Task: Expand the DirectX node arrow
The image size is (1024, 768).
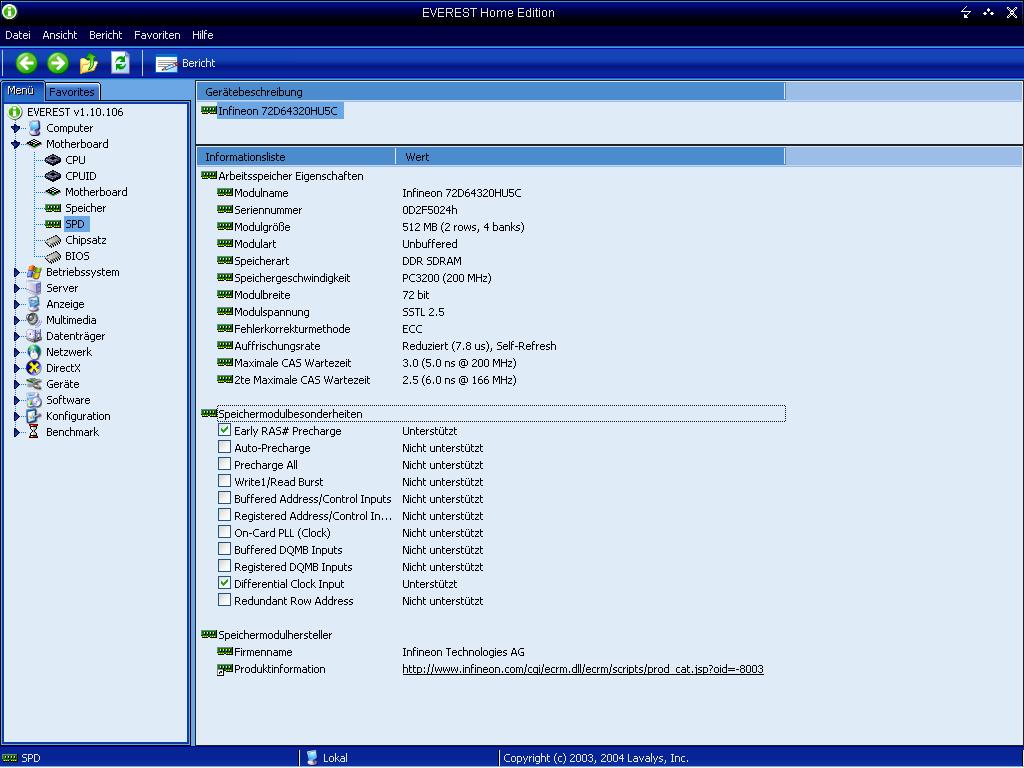Action: point(16,368)
